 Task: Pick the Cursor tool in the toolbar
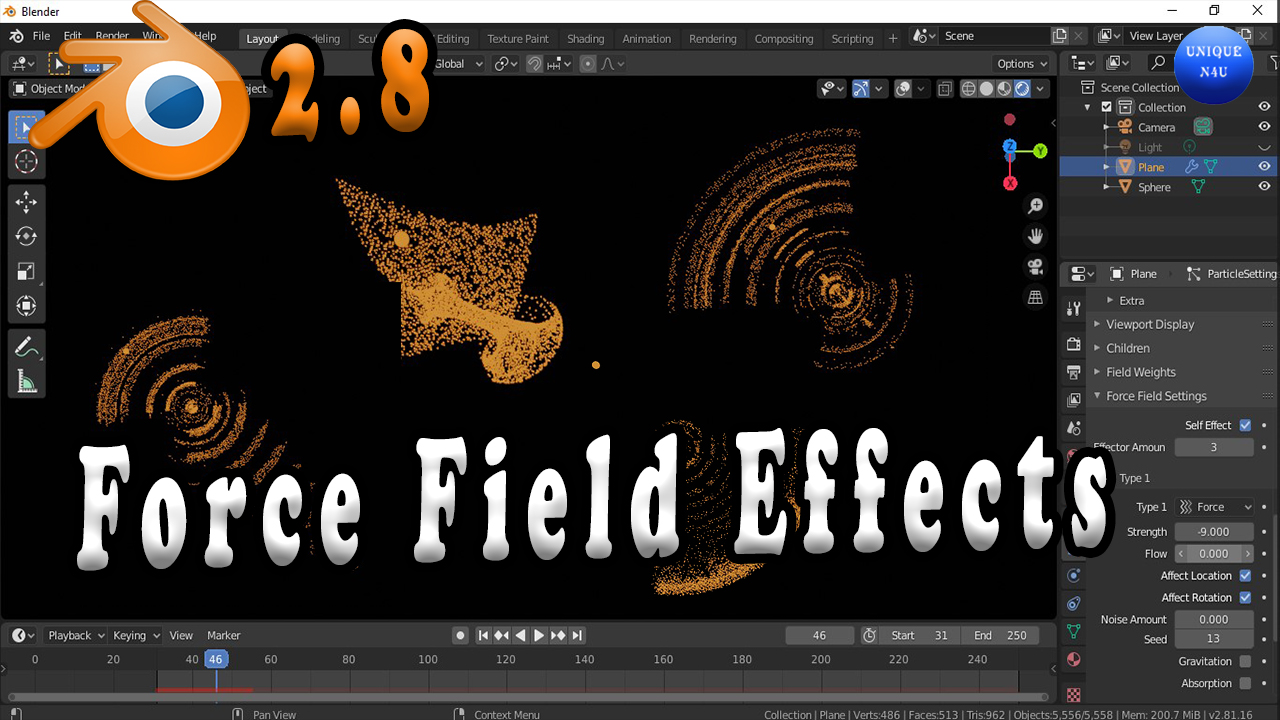pyautogui.click(x=27, y=162)
